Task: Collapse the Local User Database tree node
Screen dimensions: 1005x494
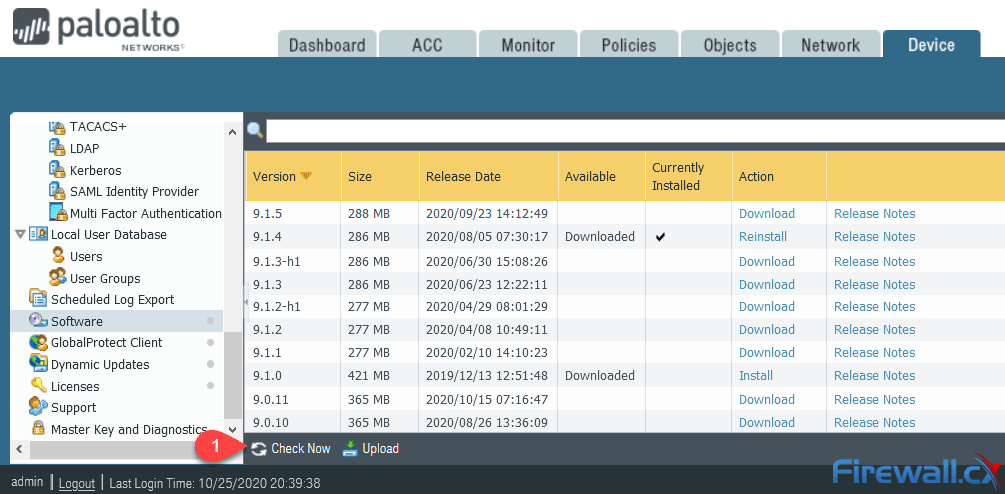Action: pyautogui.click(x=21, y=235)
